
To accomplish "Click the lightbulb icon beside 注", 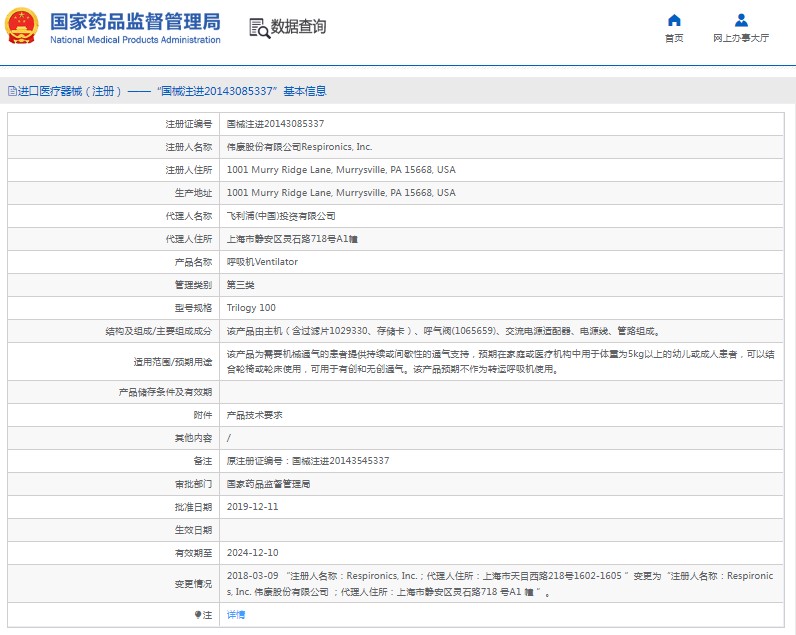I will pyautogui.click(x=198, y=615).
